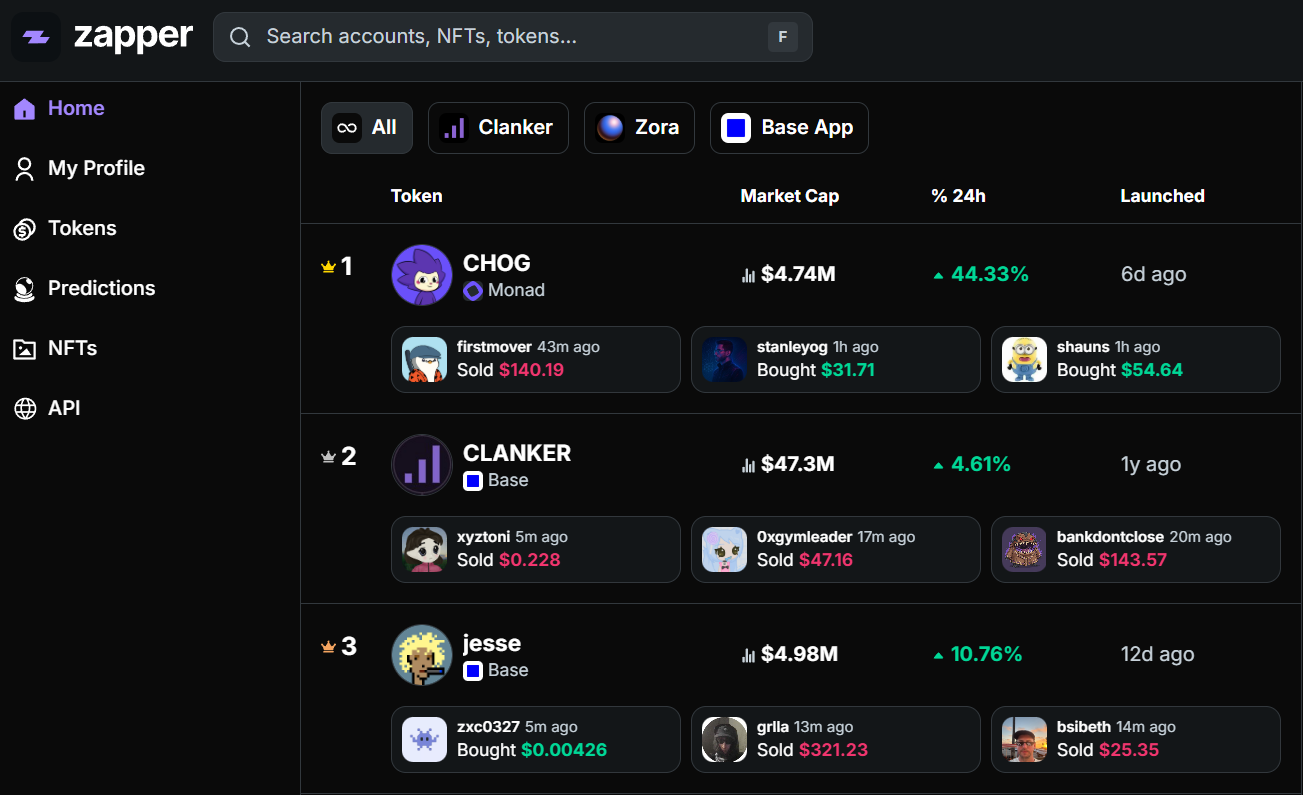The width and height of the screenshot is (1303, 795).
Task: Go to My Profile page
Action: point(96,168)
